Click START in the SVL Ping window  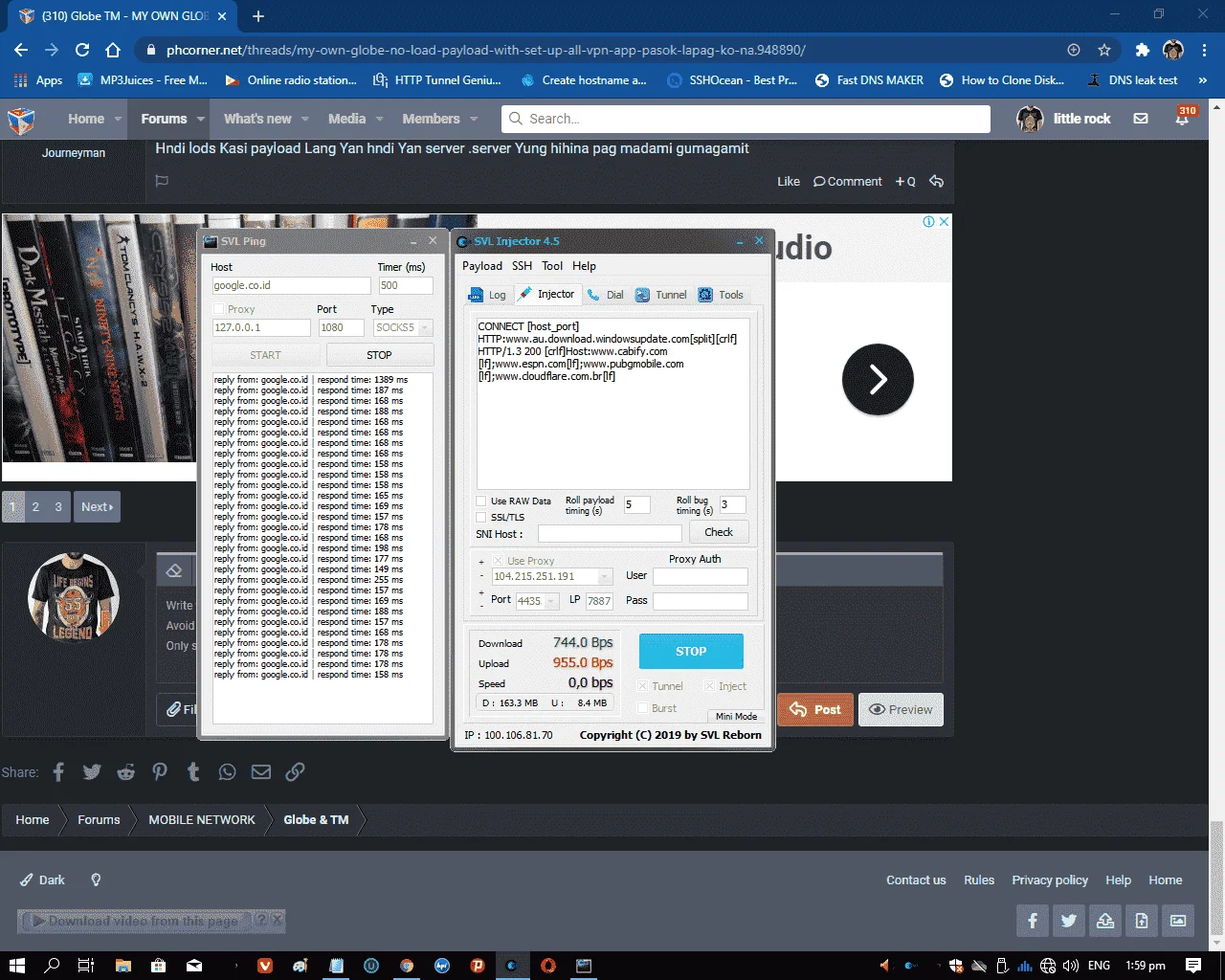click(265, 355)
